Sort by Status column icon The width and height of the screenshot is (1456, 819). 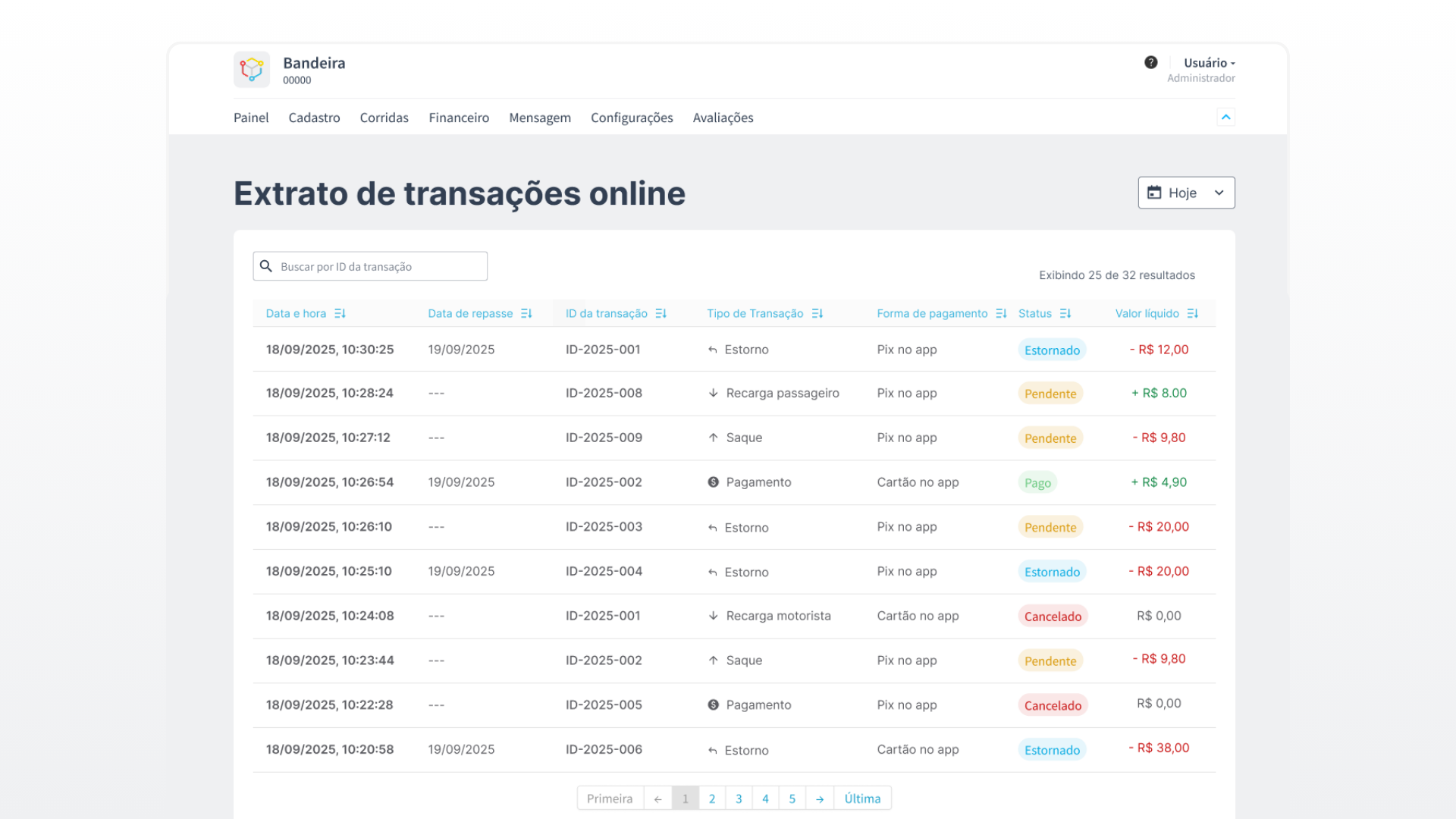1065,313
